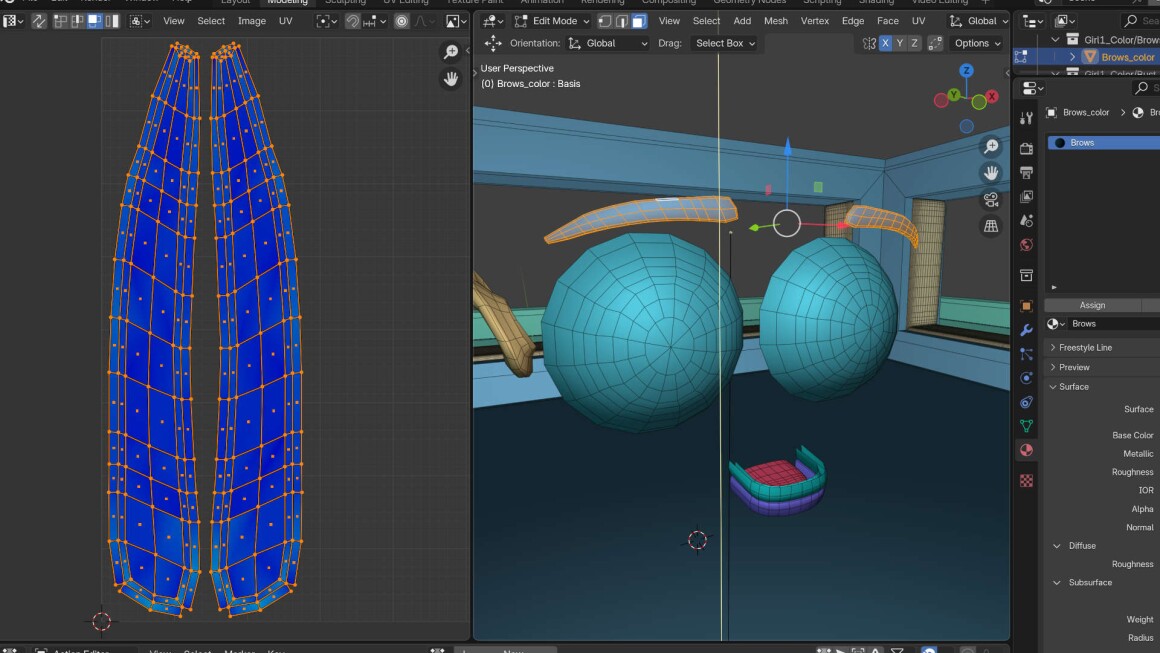Switch to face select mode in viewport
The width and height of the screenshot is (1160, 653).
tap(639, 21)
